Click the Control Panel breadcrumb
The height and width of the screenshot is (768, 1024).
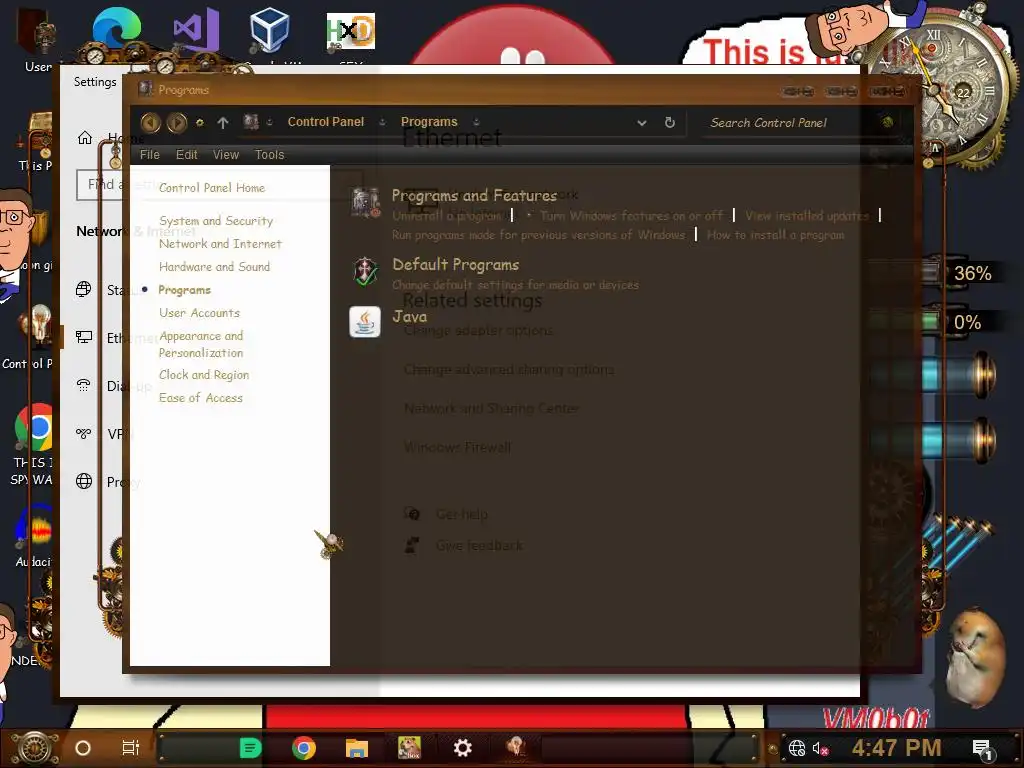pos(326,122)
